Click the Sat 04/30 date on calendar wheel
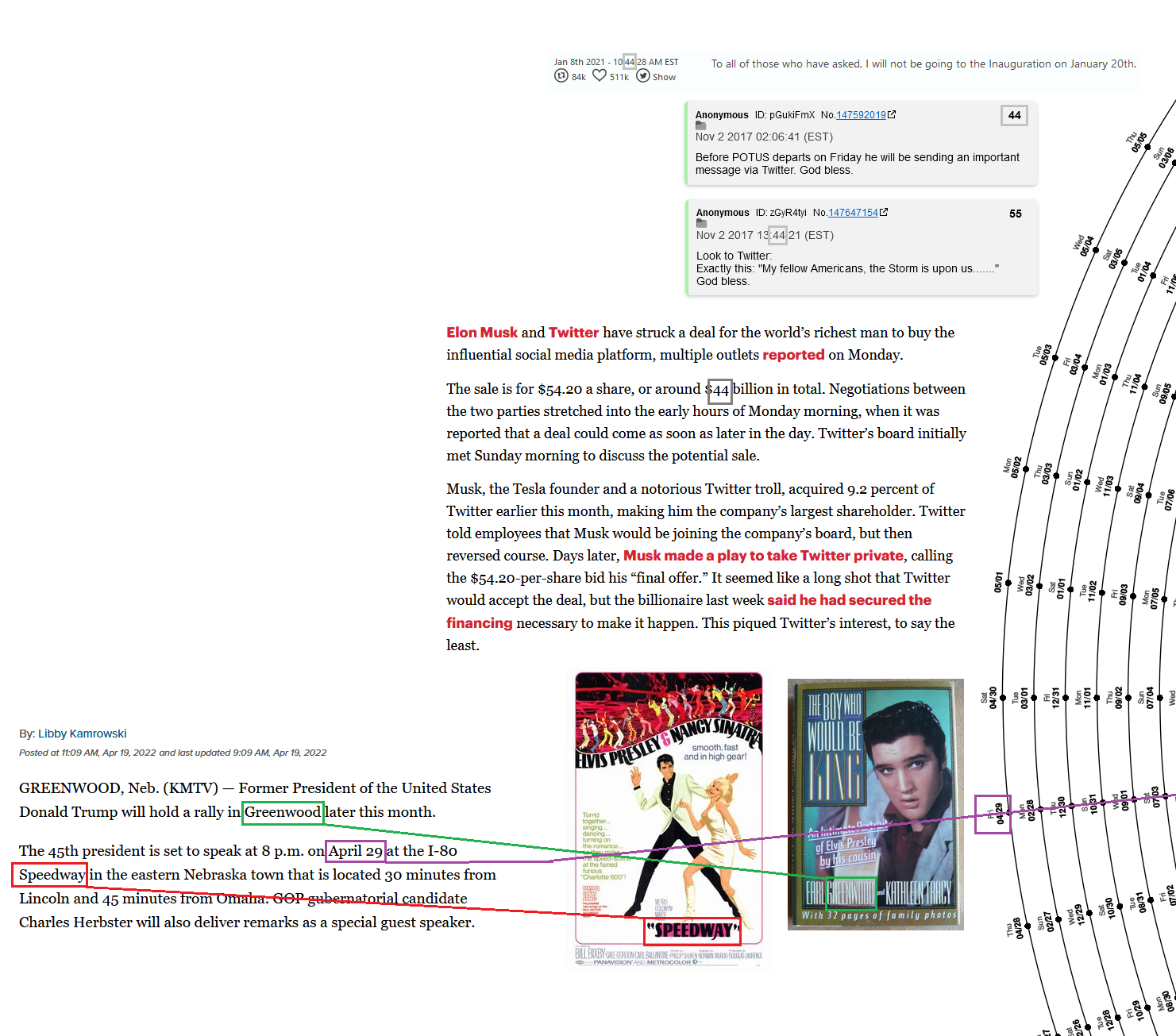1176x1036 pixels. coord(989,699)
